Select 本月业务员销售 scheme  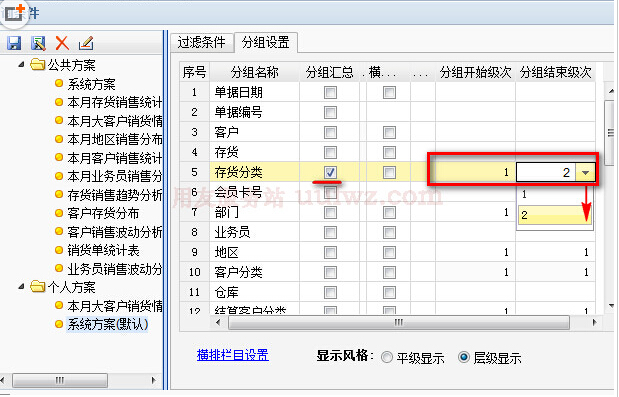114,176
